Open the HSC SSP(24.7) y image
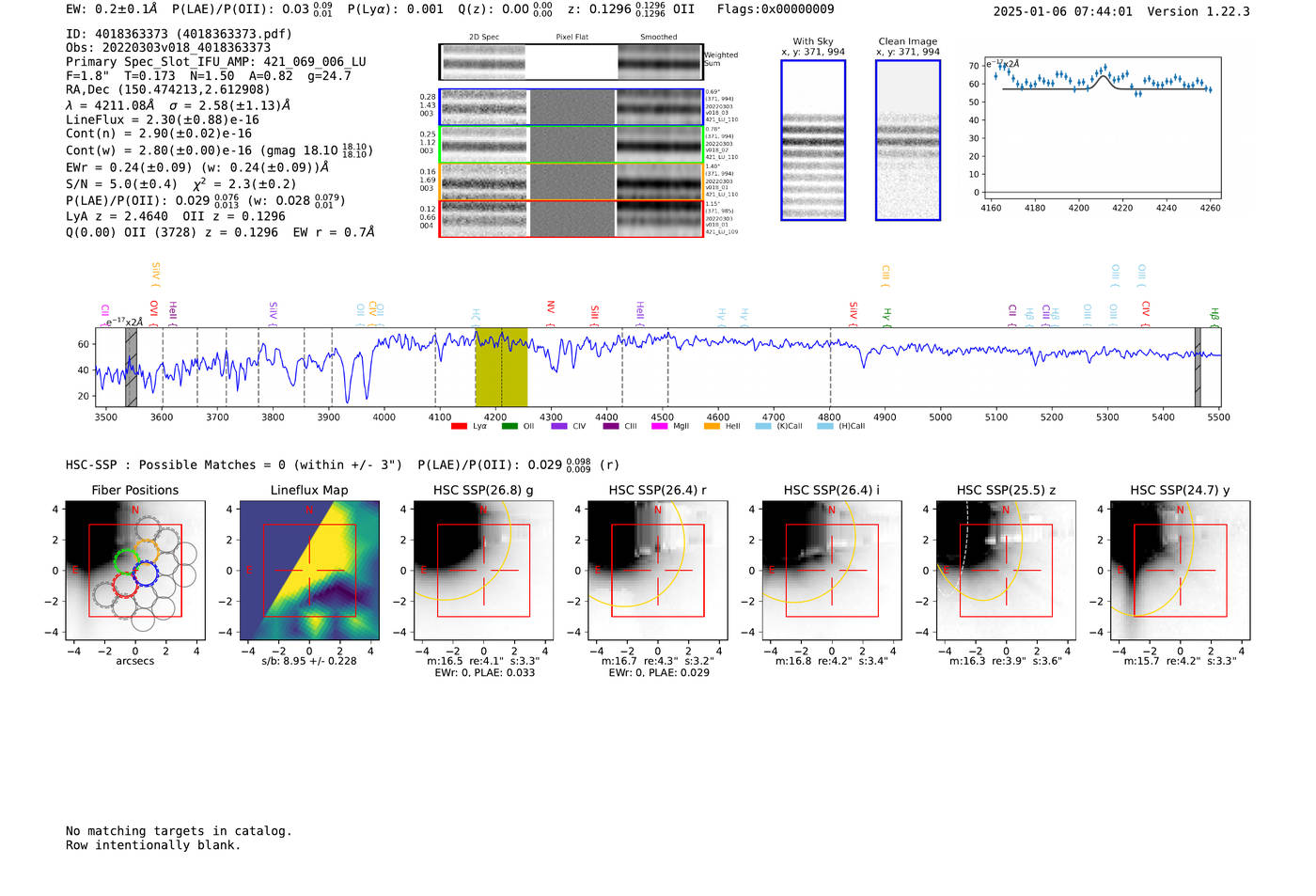This screenshot has height=896, width=1316. click(x=1181, y=570)
